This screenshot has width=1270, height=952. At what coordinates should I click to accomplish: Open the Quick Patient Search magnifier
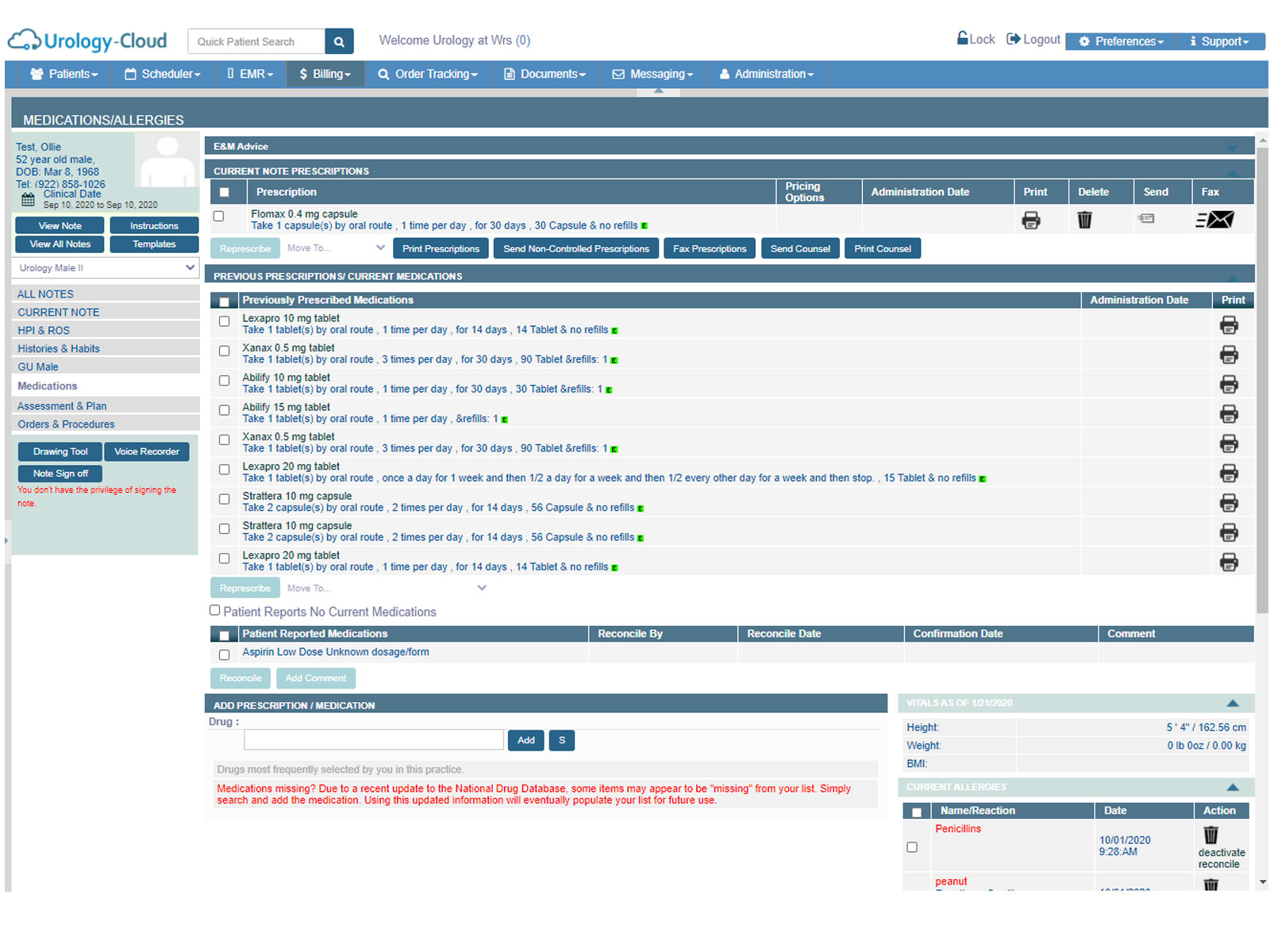(339, 40)
